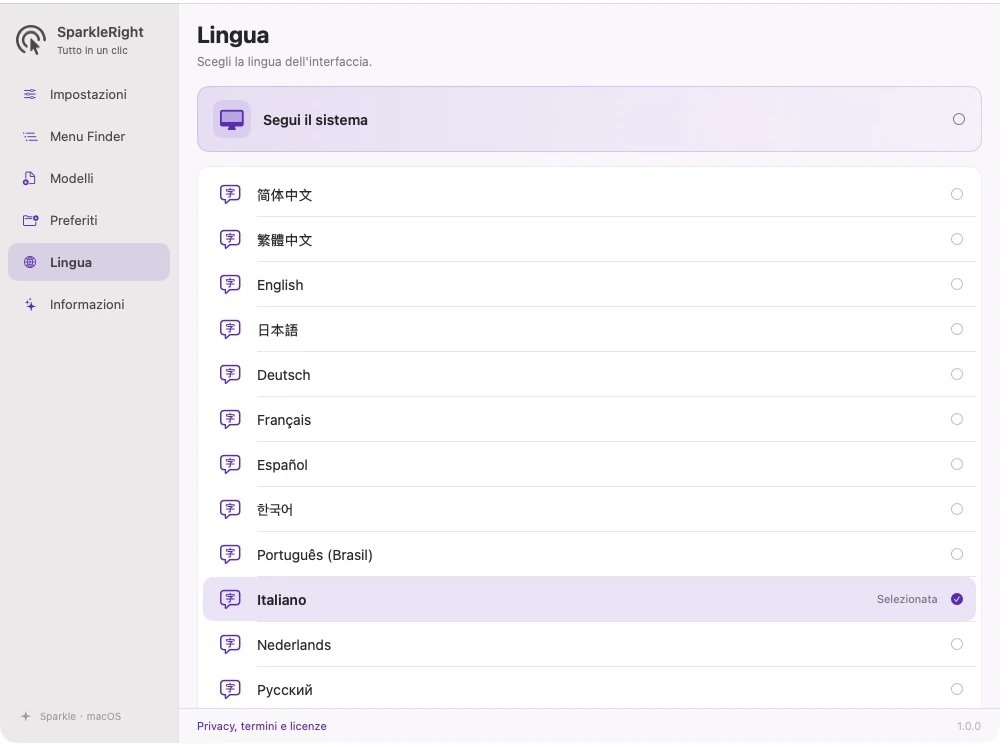Go to the Preferiti section
This screenshot has height=747, width=1008.
(x=89, y=220)
